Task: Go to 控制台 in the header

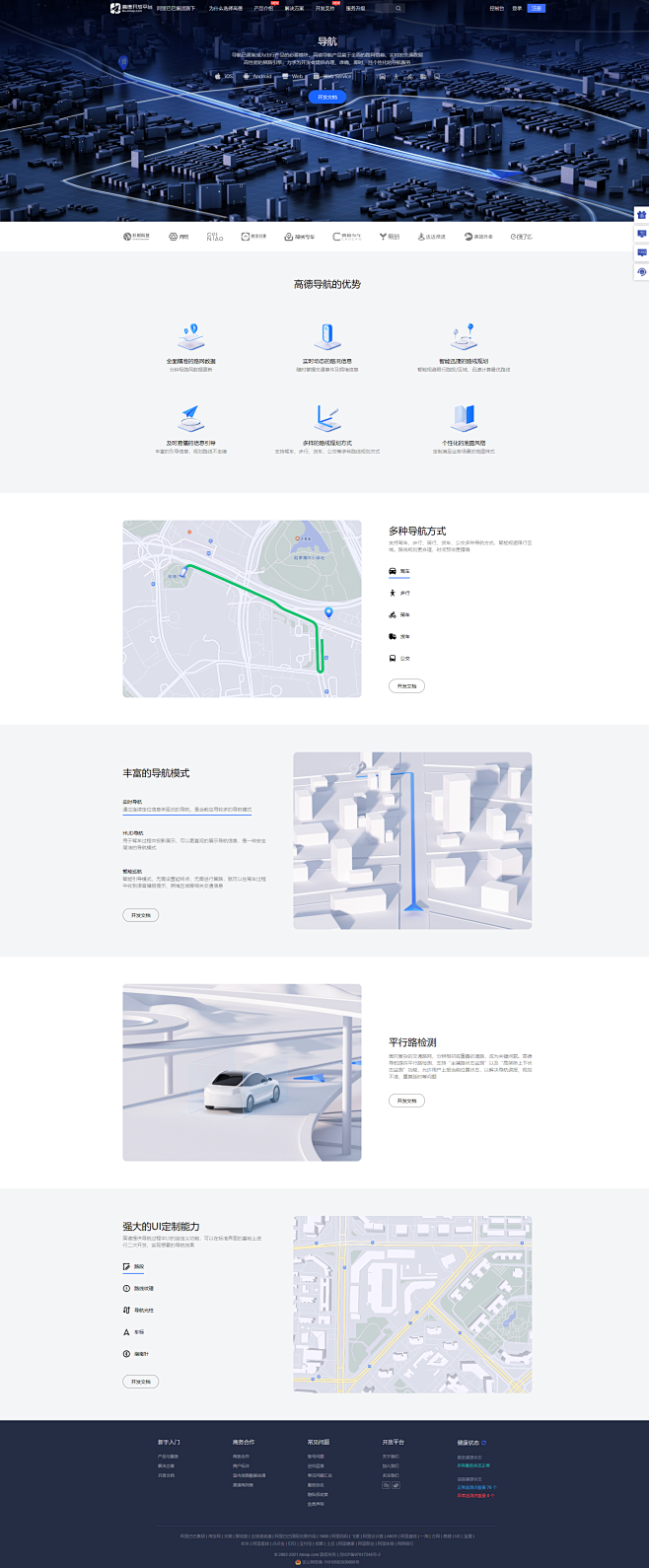Action: (x=496, y=8)
